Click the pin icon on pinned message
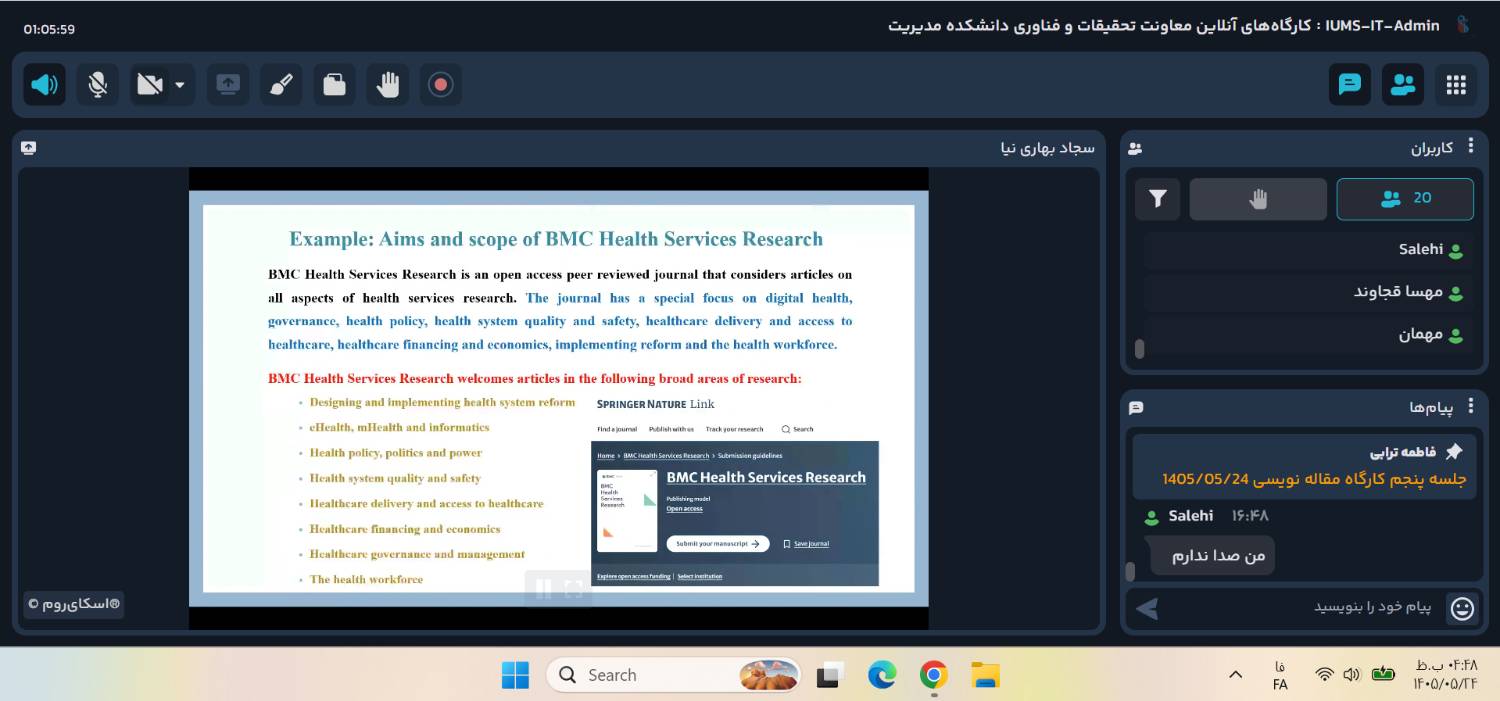The image size is (1500, 701). point(1454,452)
